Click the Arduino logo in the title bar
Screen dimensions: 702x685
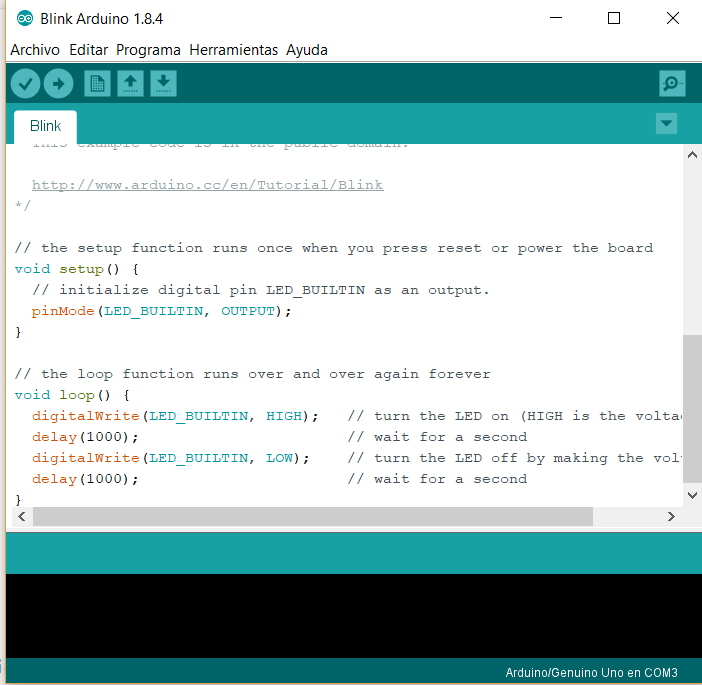tap(25, 18)
